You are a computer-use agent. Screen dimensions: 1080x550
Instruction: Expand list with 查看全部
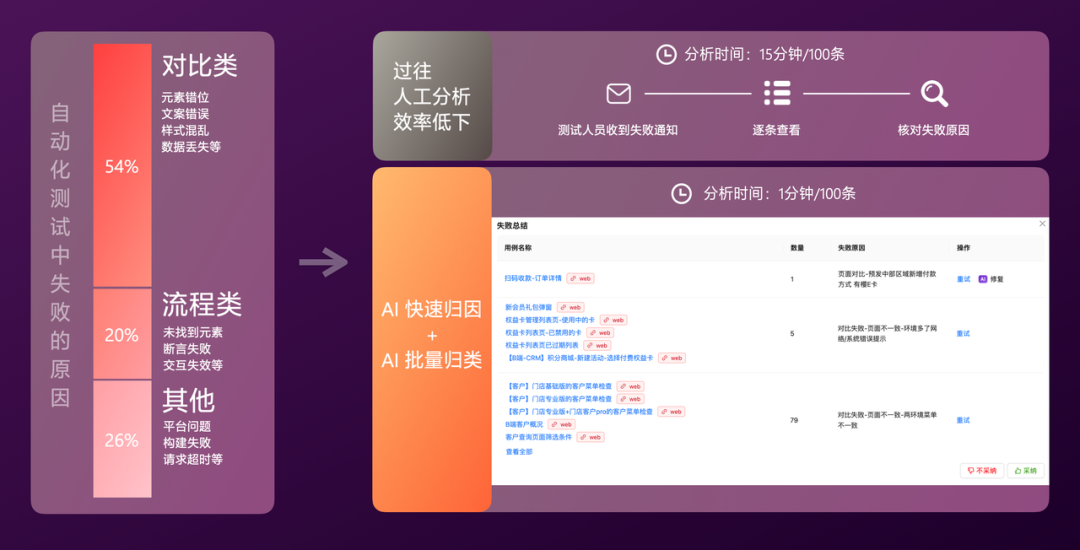click(x=519, y=451)
